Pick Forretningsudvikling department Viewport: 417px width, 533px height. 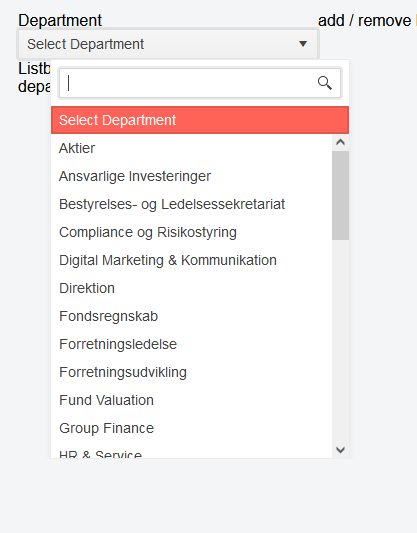click(x=191, y=372)
